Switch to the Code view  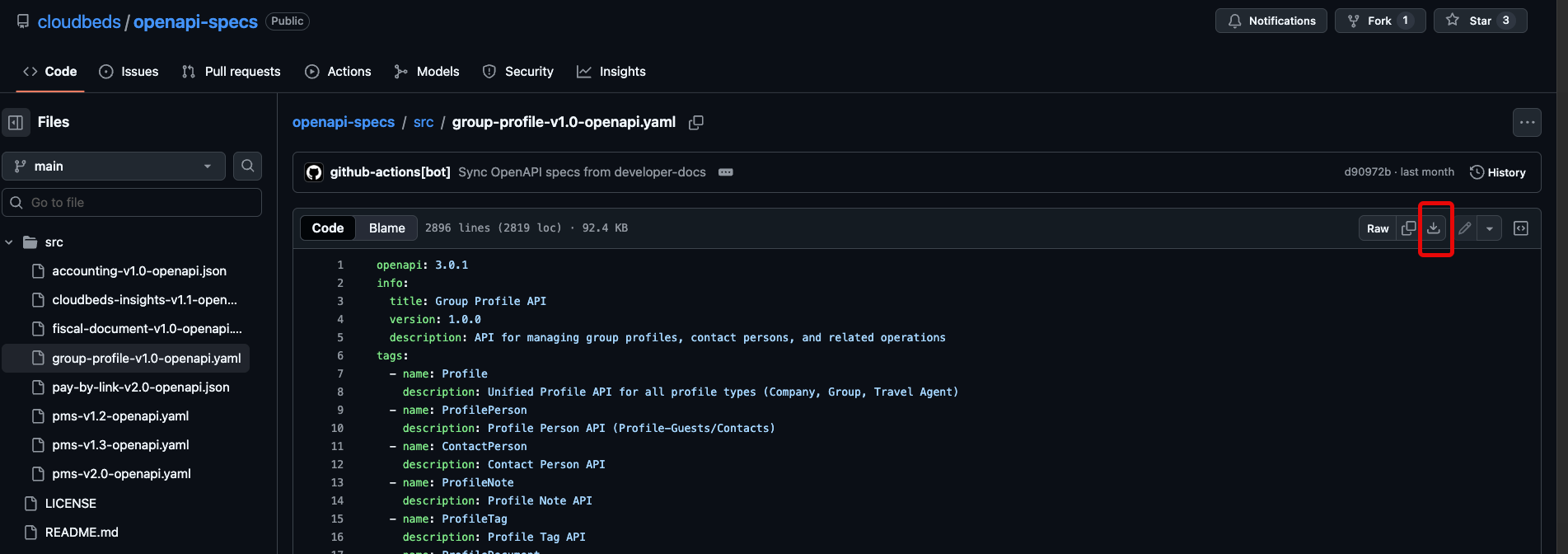pyautogui.click(x=327, y=228)
